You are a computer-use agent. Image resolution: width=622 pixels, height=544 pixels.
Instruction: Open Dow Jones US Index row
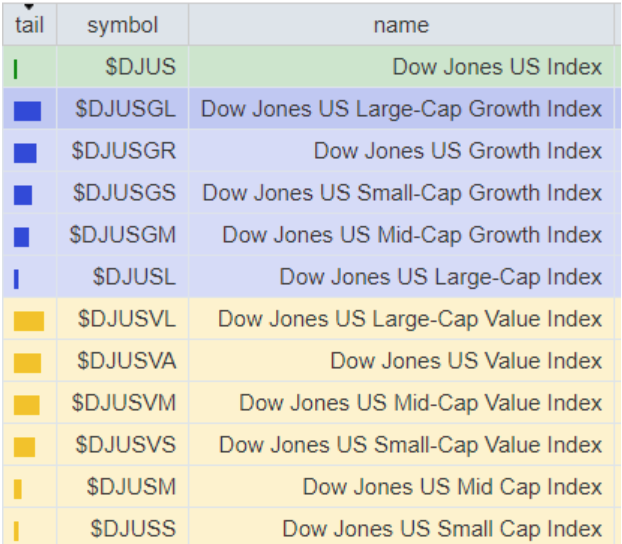click(497, 67)
